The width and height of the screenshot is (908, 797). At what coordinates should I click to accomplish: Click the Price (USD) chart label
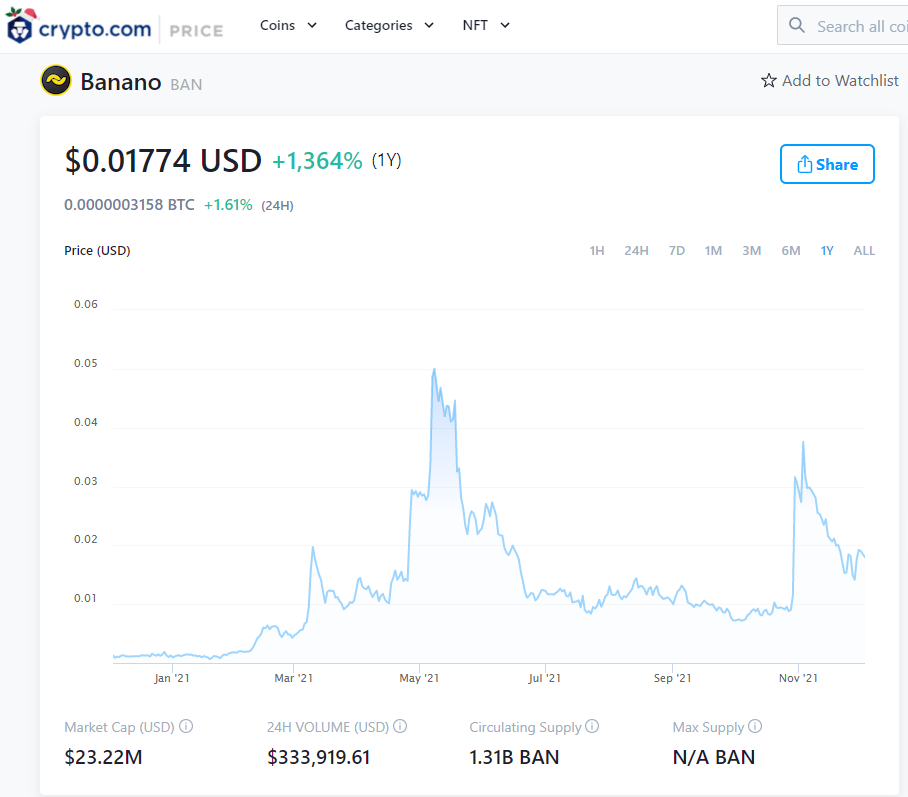point(97,251)
